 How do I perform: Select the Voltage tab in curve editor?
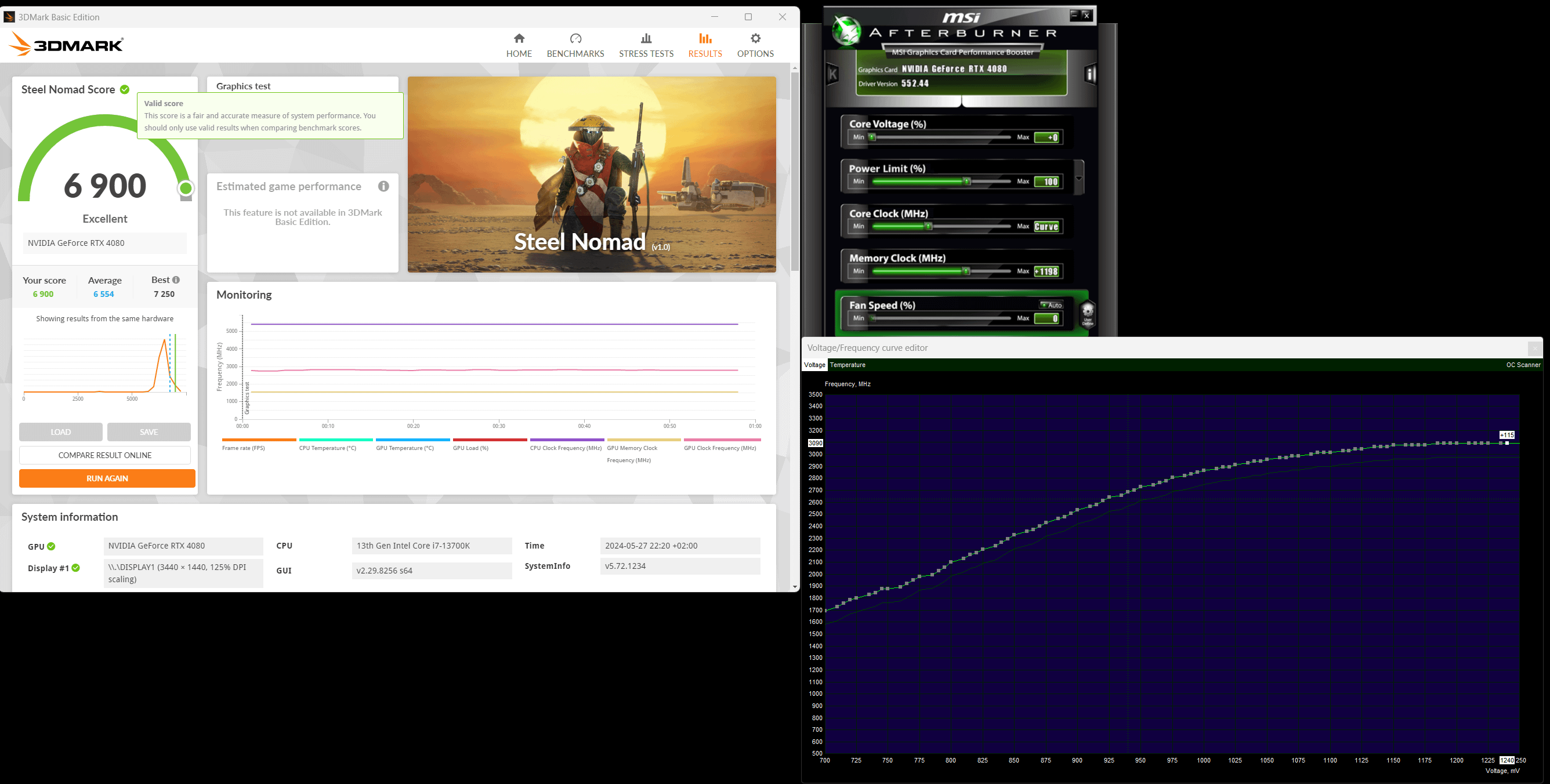(814, 365)
